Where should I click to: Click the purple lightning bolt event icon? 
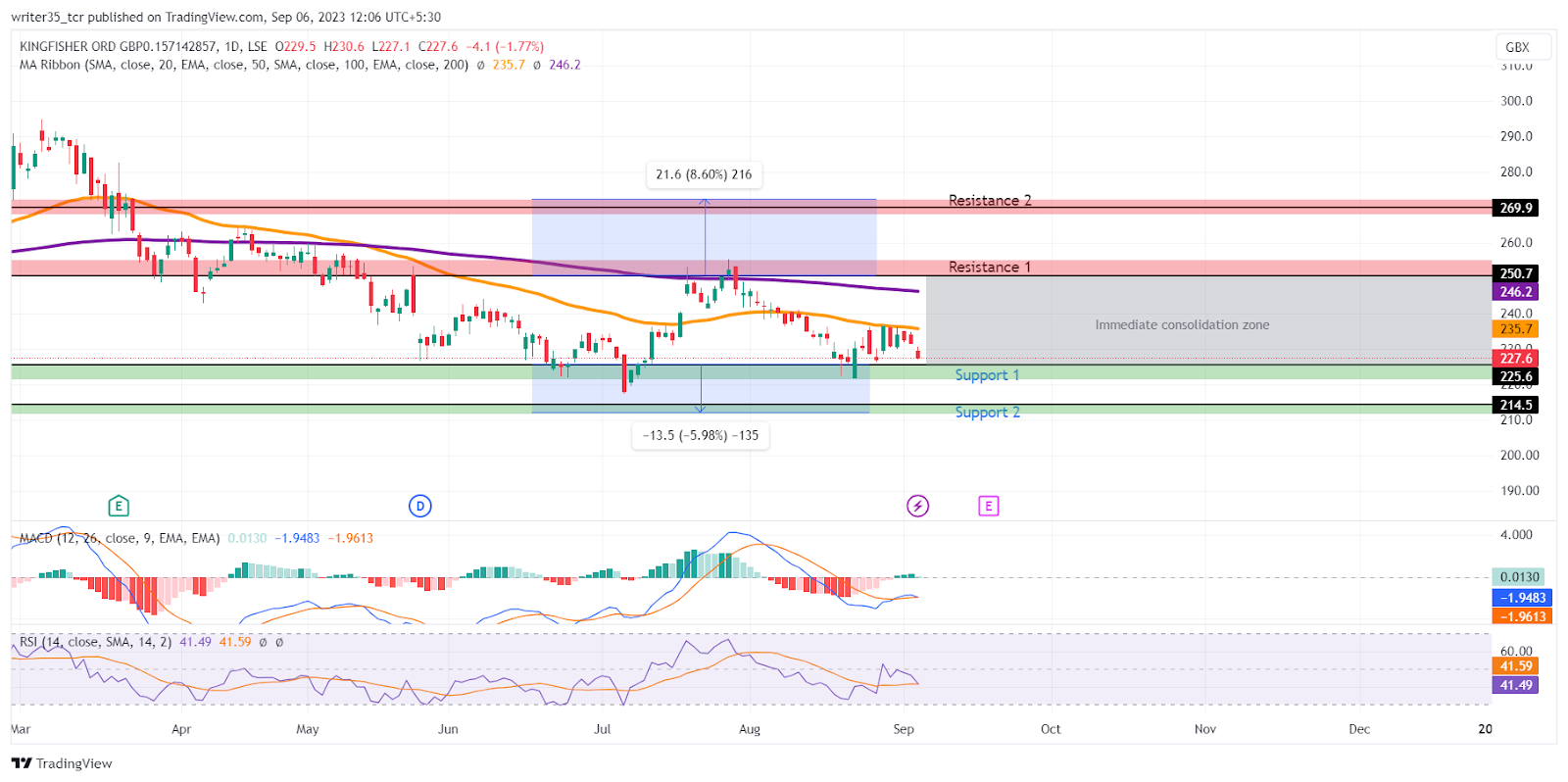pyautogui.click(x=917, y=506)
